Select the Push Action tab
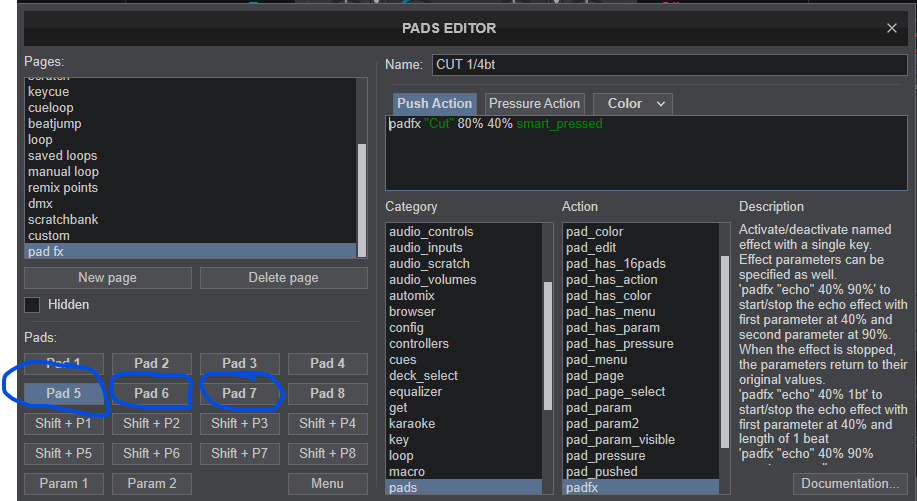 (434, 104)
